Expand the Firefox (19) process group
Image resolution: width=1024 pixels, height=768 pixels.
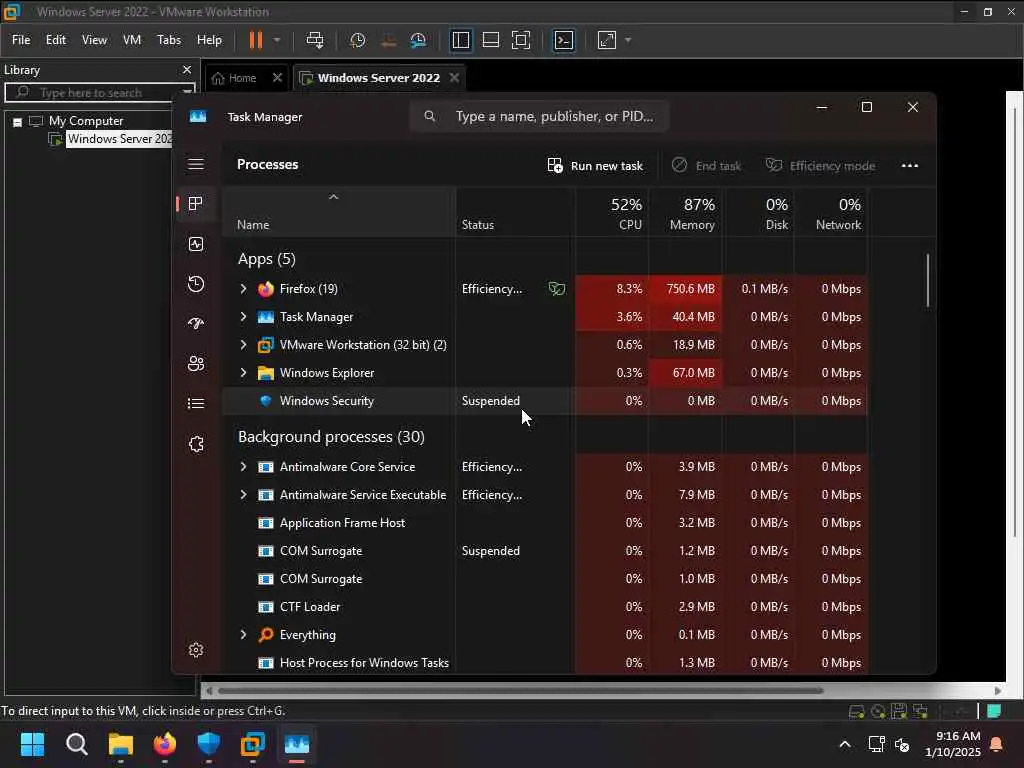pos(243,289)
